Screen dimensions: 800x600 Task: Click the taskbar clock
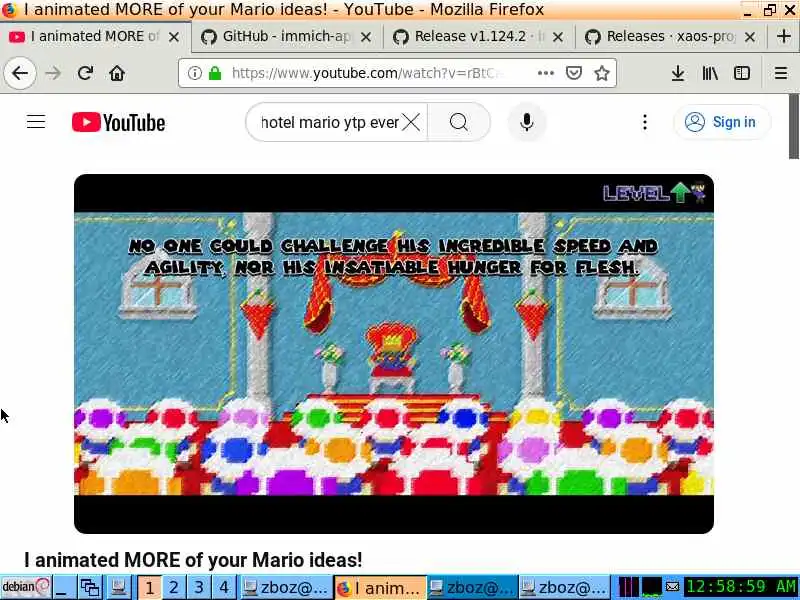tap(741, 587)
